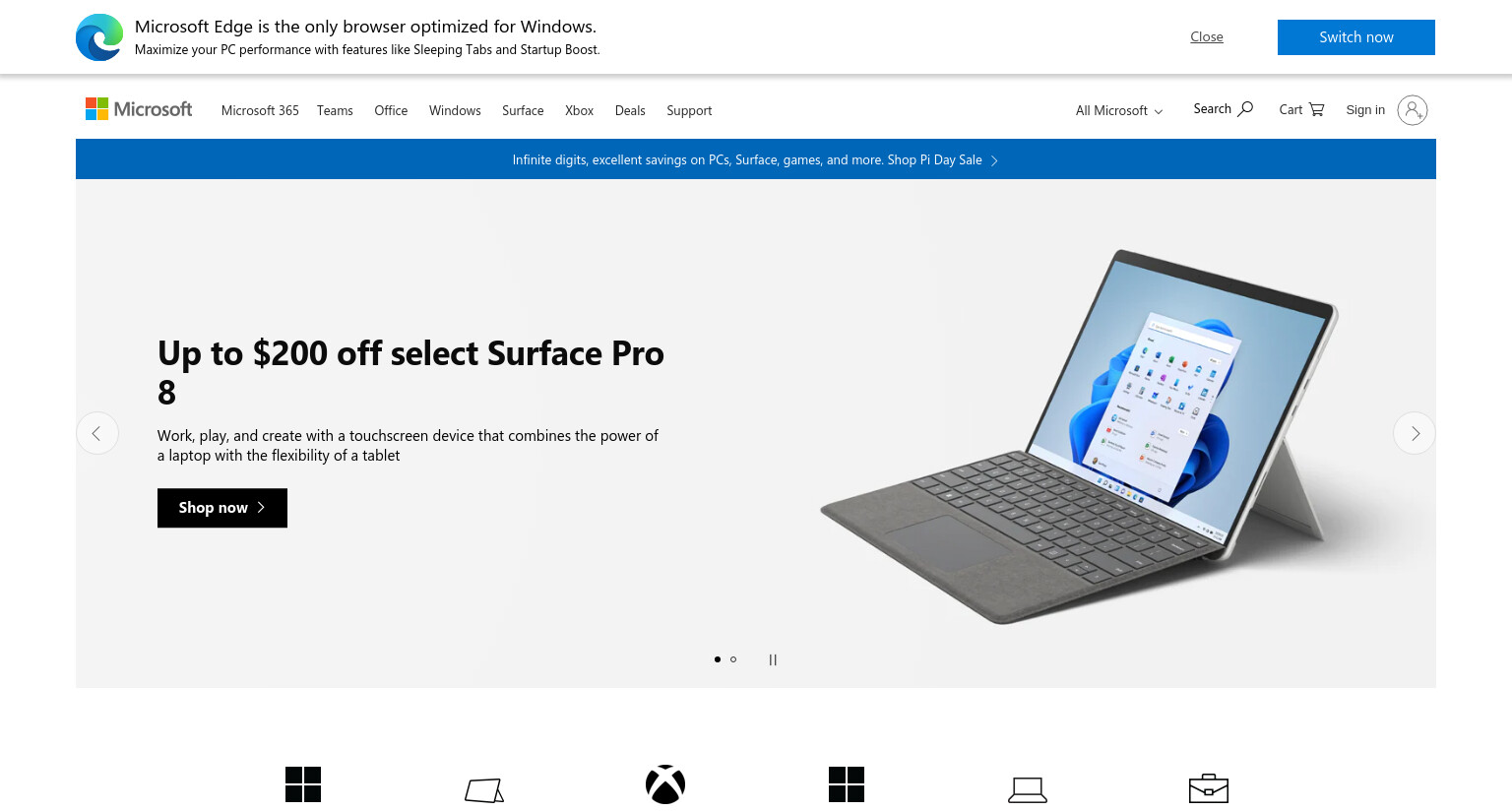Image resolution: width=1512 pixels, height=811 pixels.
Task: Click the Microsoft logo in header
Action: (x=139, y=109)
